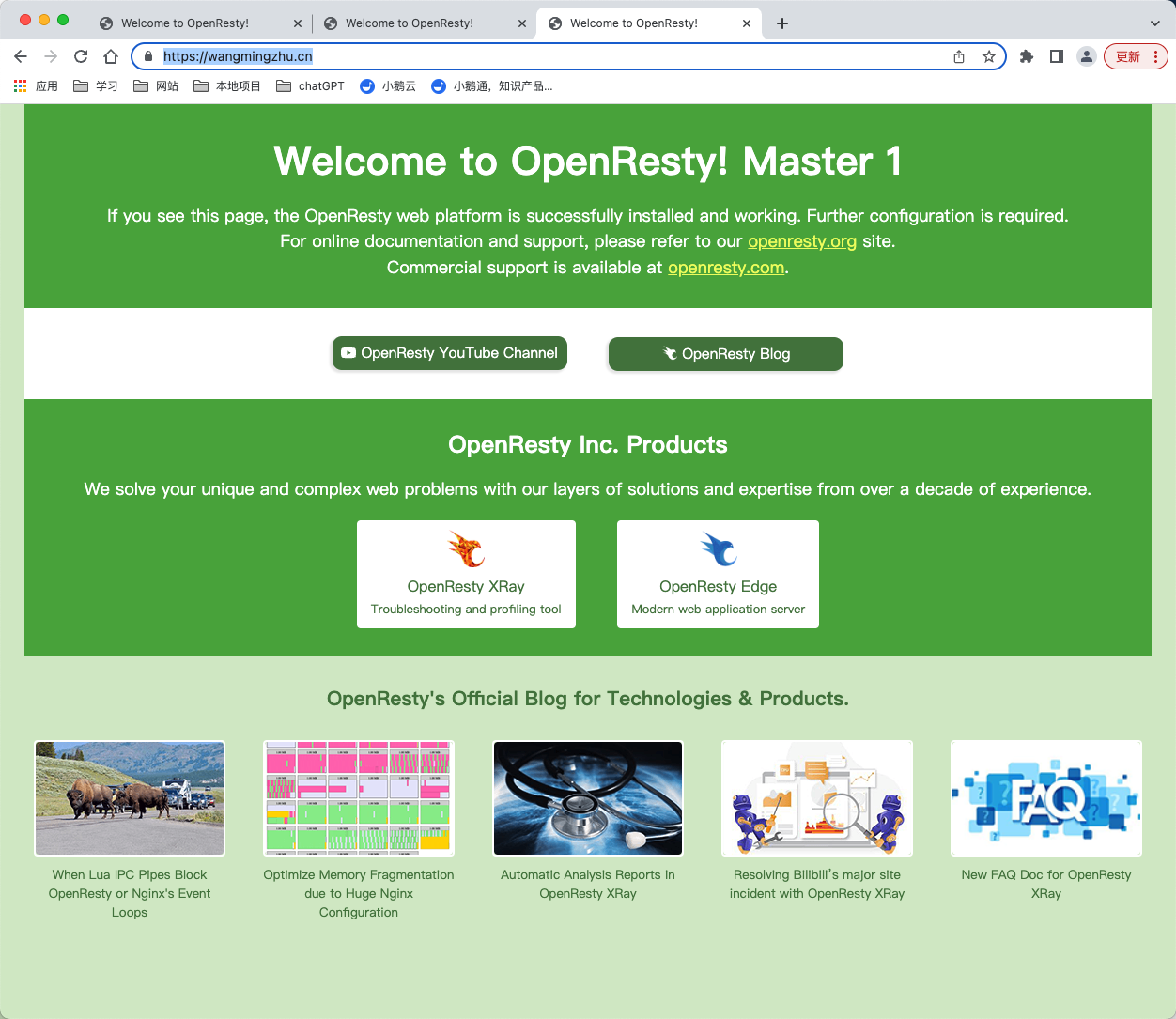This screenshot has height=1019, width=1176.
Task: Open the user profile avatar
Action: [x=1087, y=56]
